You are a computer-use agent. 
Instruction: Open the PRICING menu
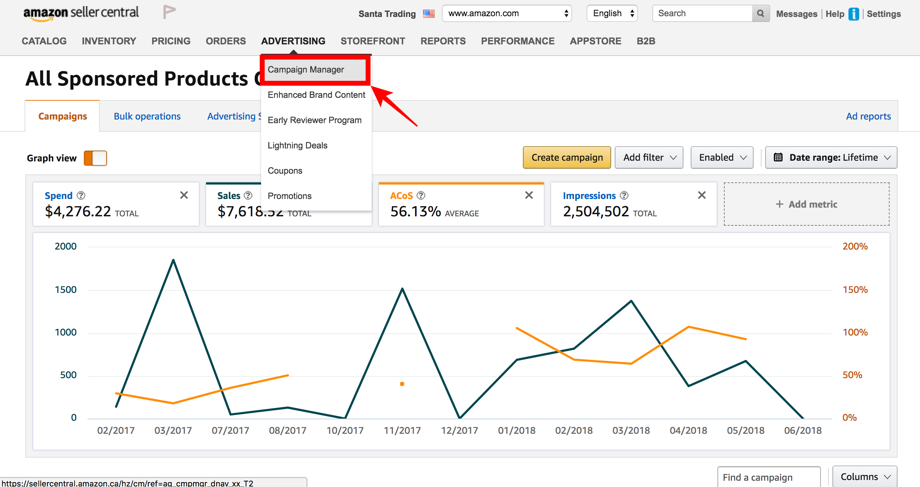(x=171, y=41)
